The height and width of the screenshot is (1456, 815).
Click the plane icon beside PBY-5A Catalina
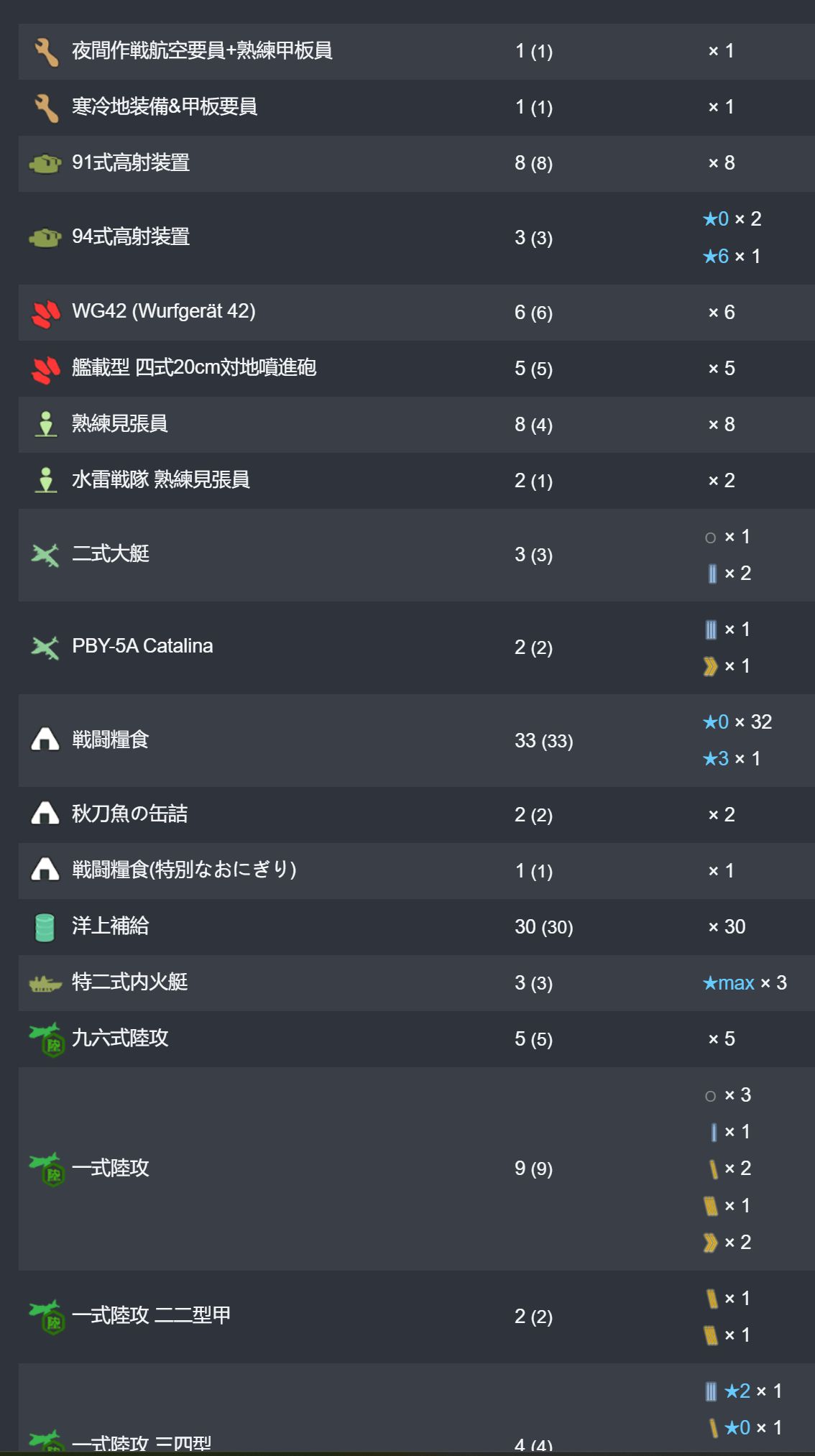pos(45,648)
